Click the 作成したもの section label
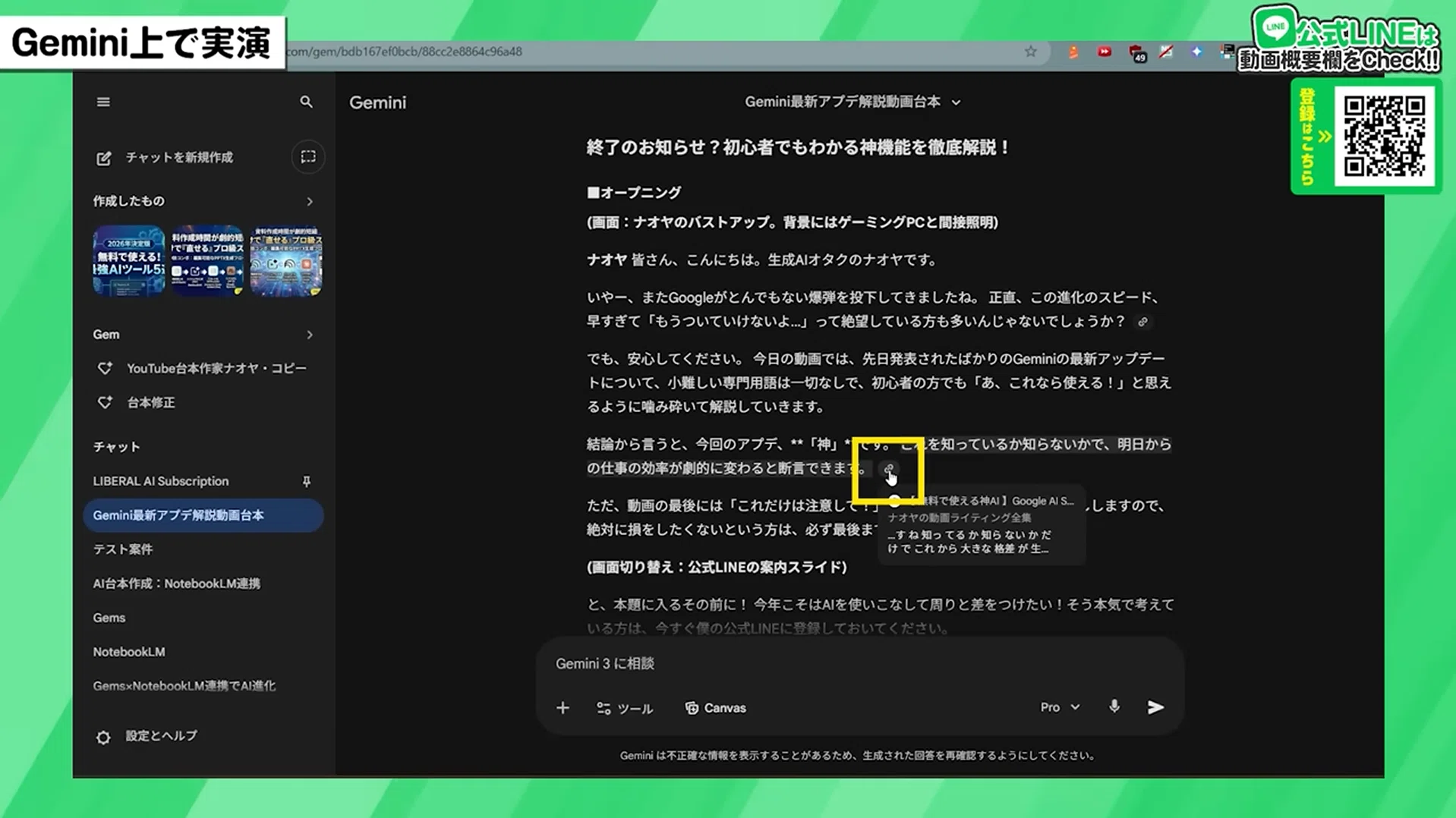The width and height of the screenshot is (1456, 818). (128, 201)
